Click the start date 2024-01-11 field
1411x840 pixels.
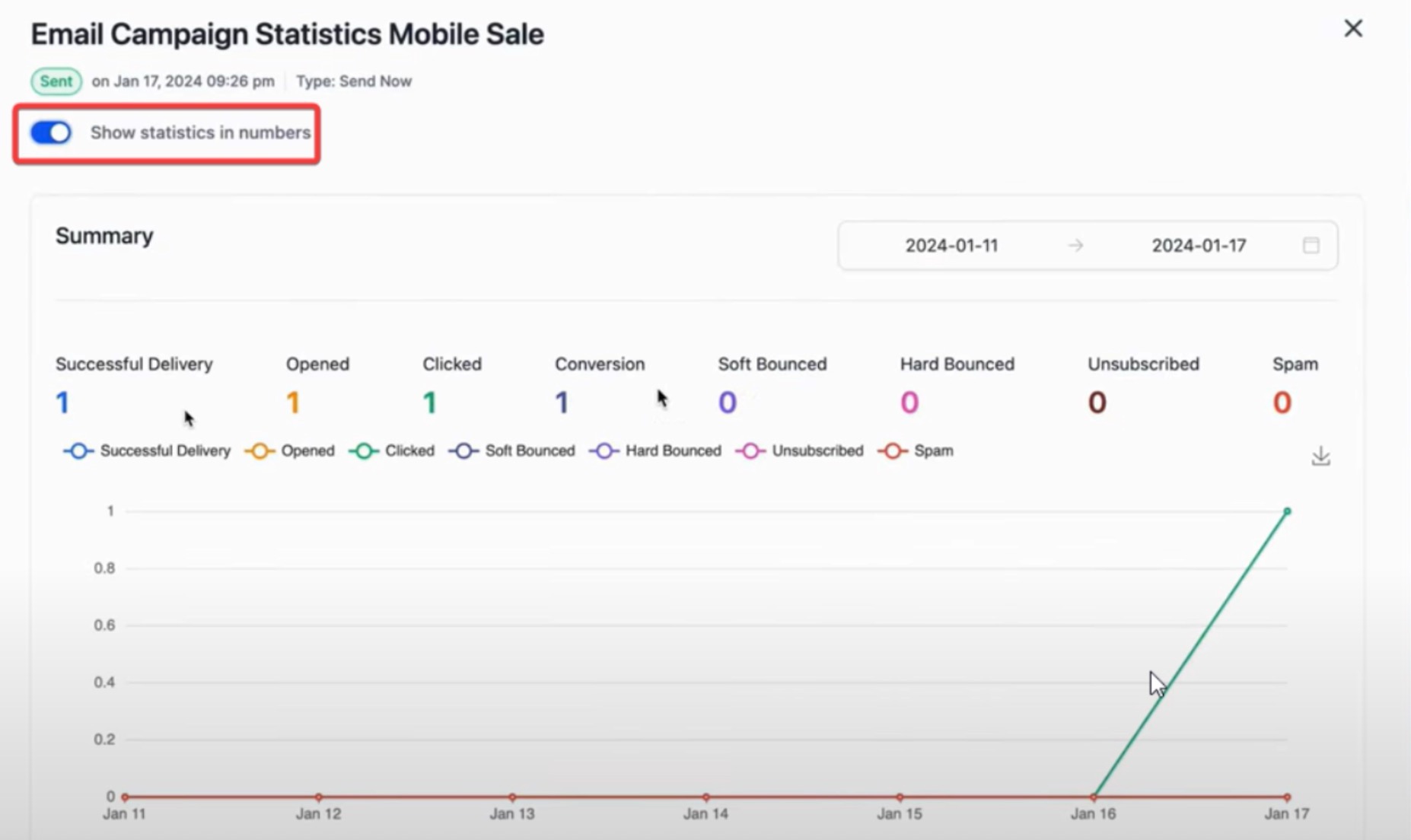[951, 246]
